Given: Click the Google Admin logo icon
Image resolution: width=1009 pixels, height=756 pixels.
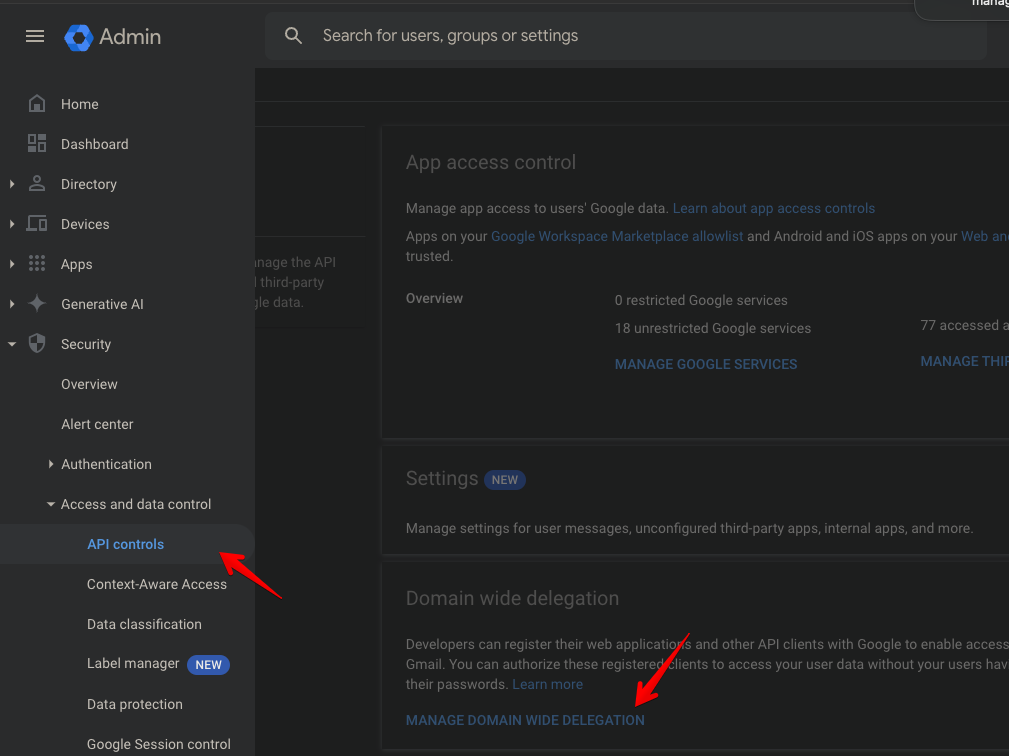Looking at the screenshot, I should (x=79, y=37).
